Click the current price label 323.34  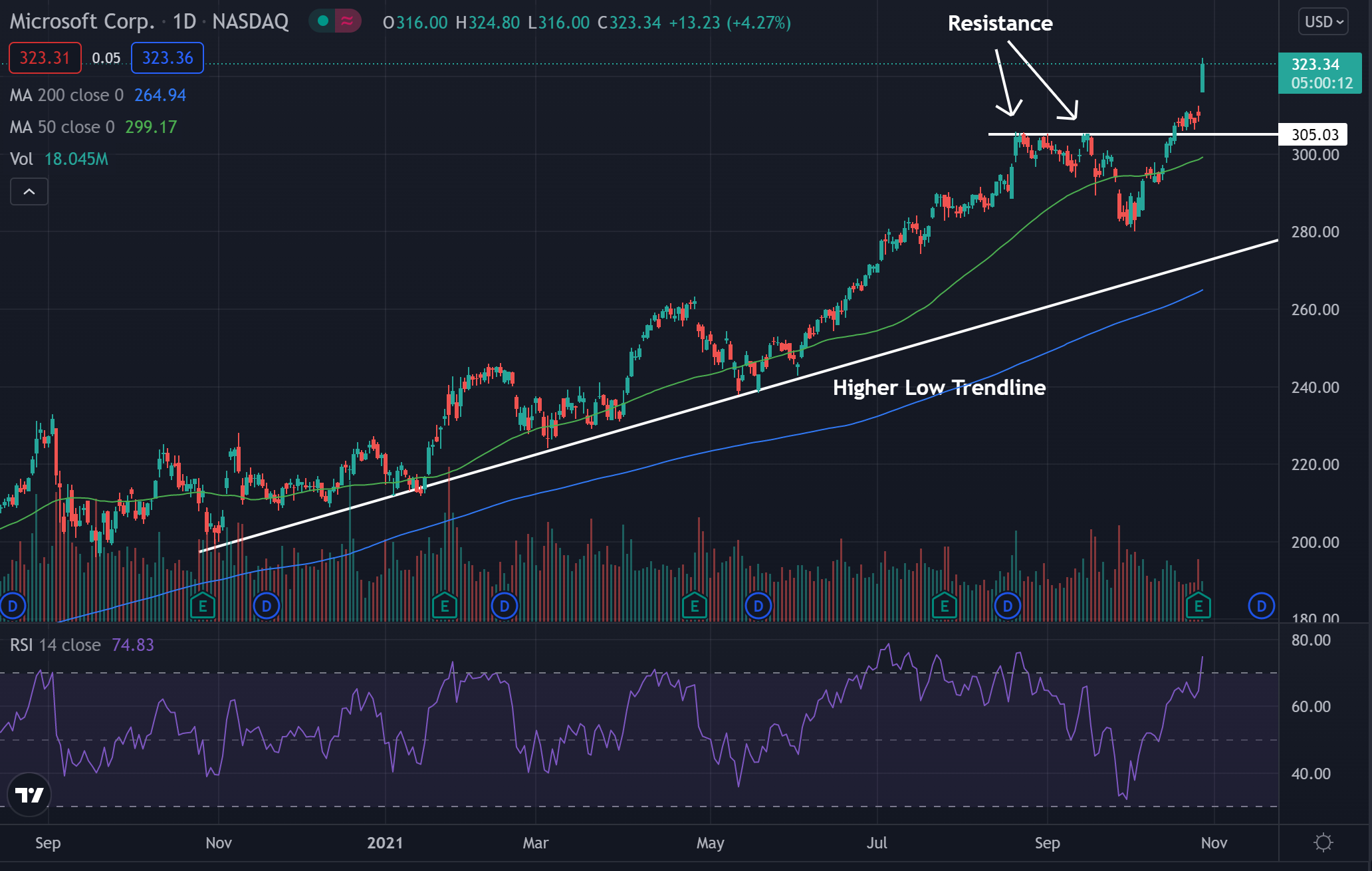click(x=1315, y=64)
